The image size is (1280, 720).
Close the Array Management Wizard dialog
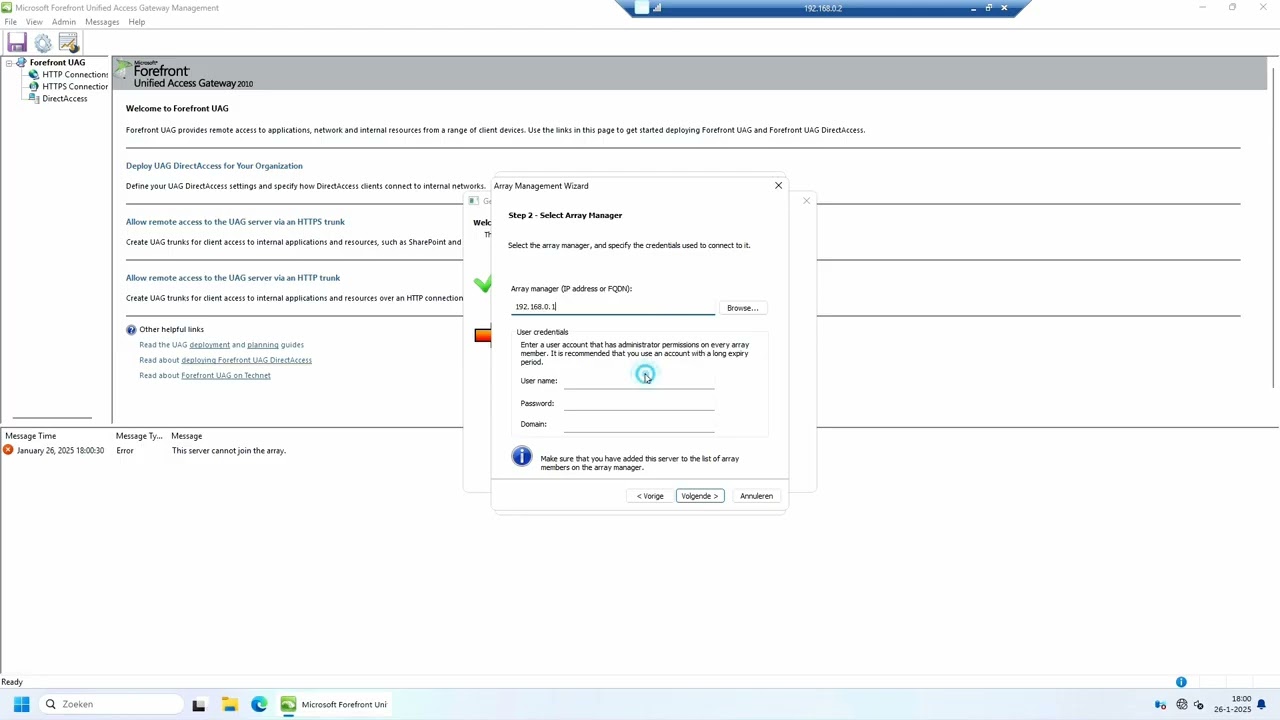tap(778, 185)
